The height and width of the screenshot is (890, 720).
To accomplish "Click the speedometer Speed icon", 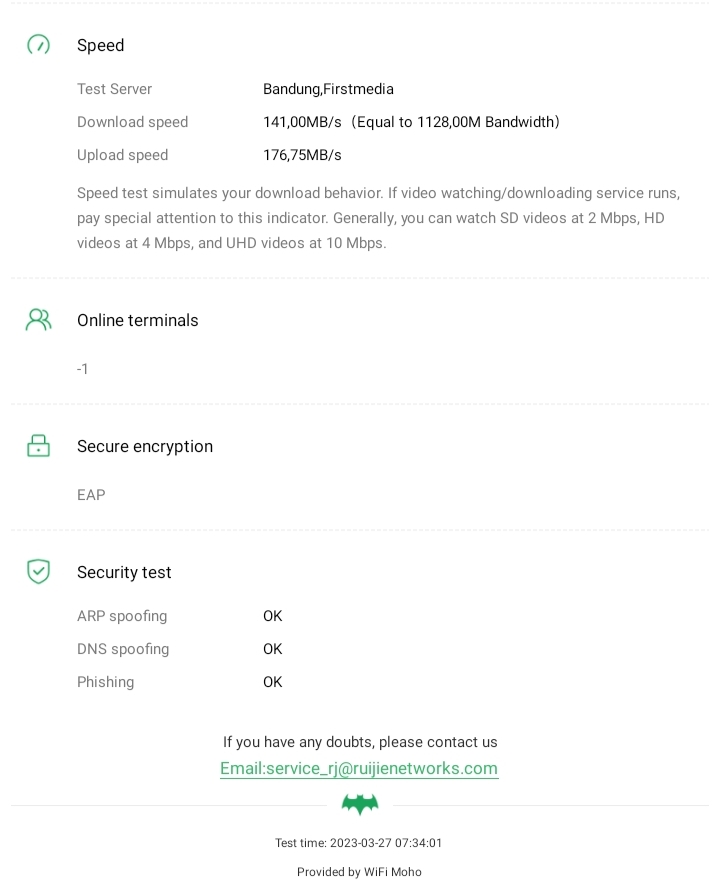I will 38,45.
